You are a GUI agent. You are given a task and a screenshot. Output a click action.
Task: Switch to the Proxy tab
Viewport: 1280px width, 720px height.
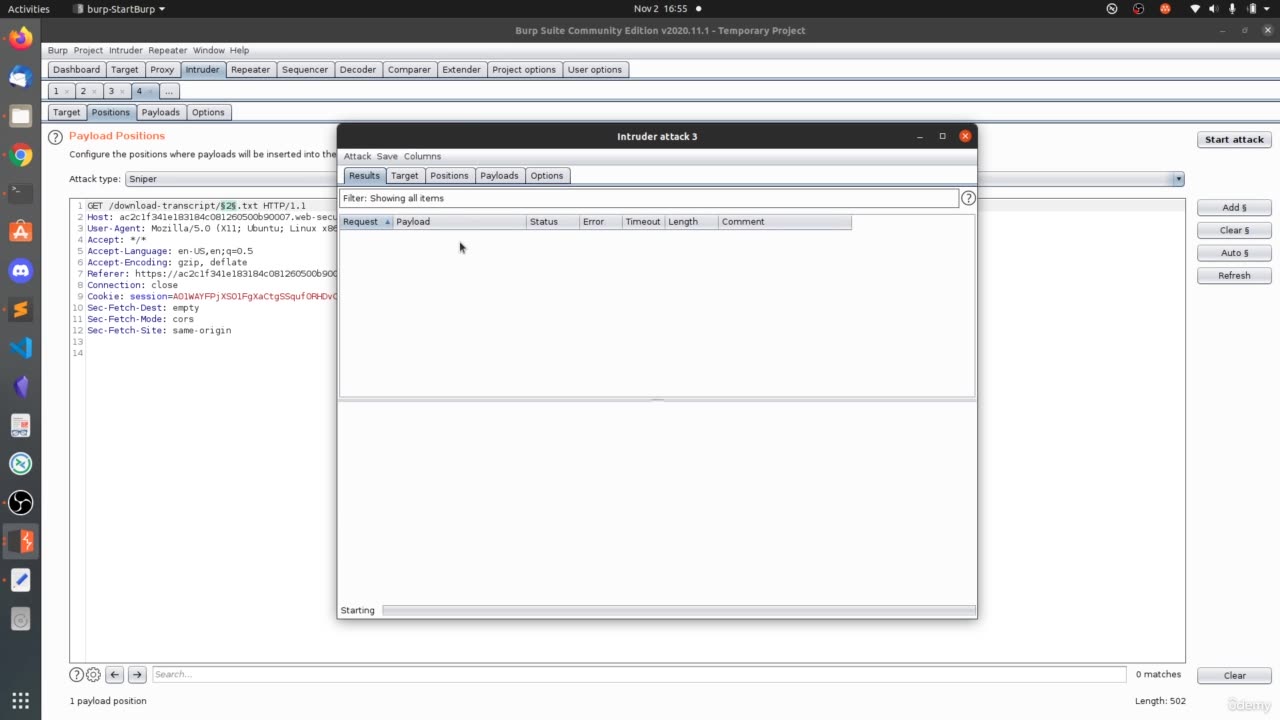coord(162,70)
